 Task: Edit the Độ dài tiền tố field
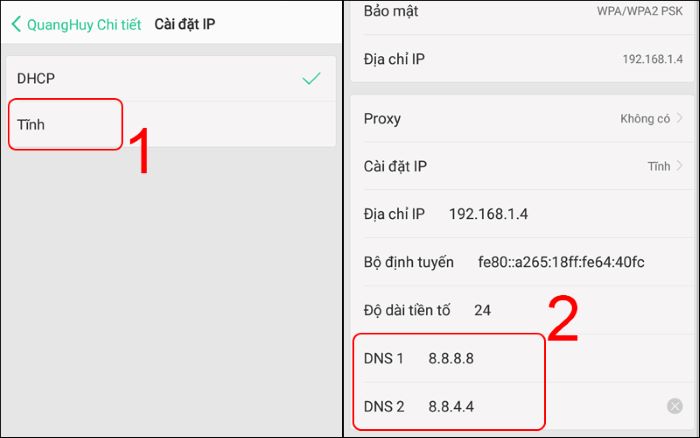pos(523,310)
